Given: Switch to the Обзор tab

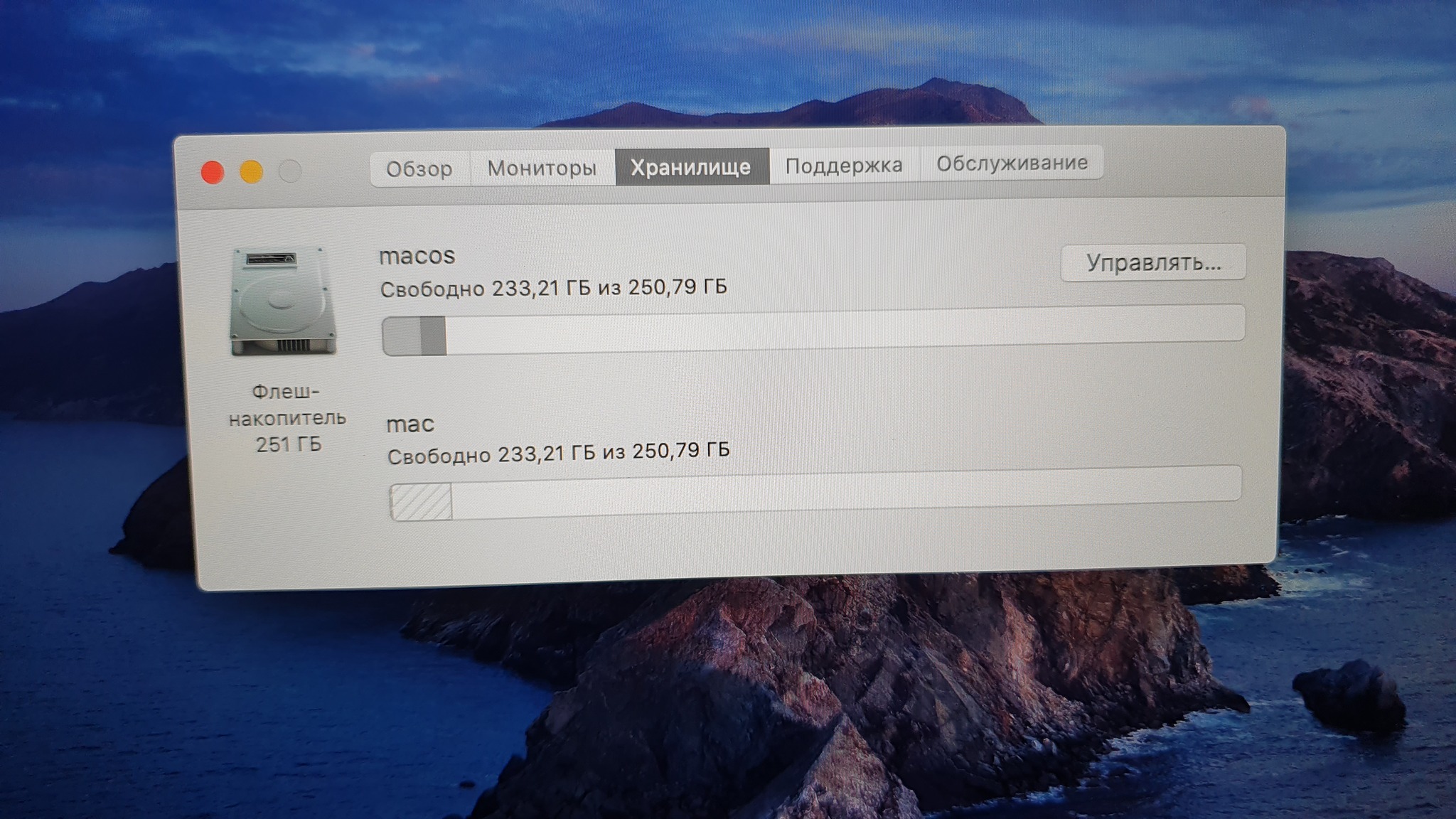Looking at the screenshot, I should coord(419,169).
